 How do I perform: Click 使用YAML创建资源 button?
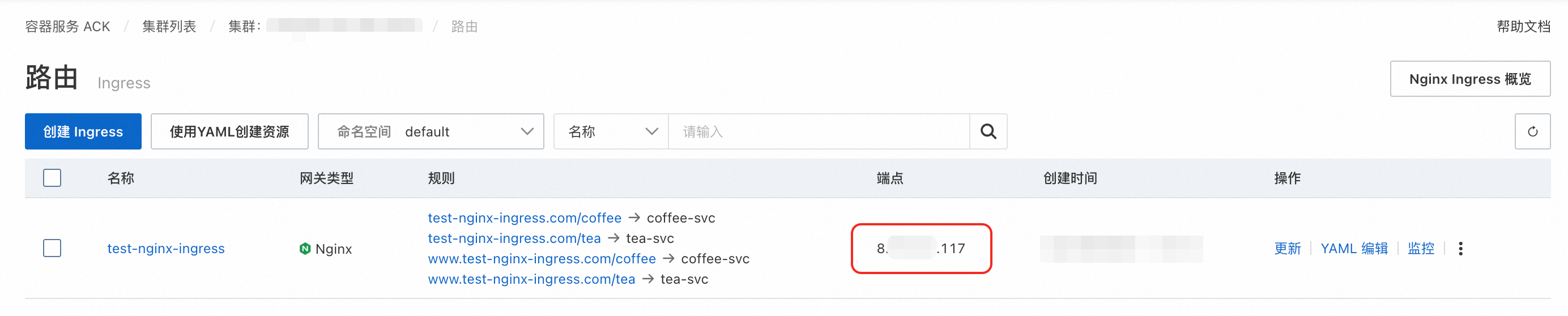[x=229, y=131]
